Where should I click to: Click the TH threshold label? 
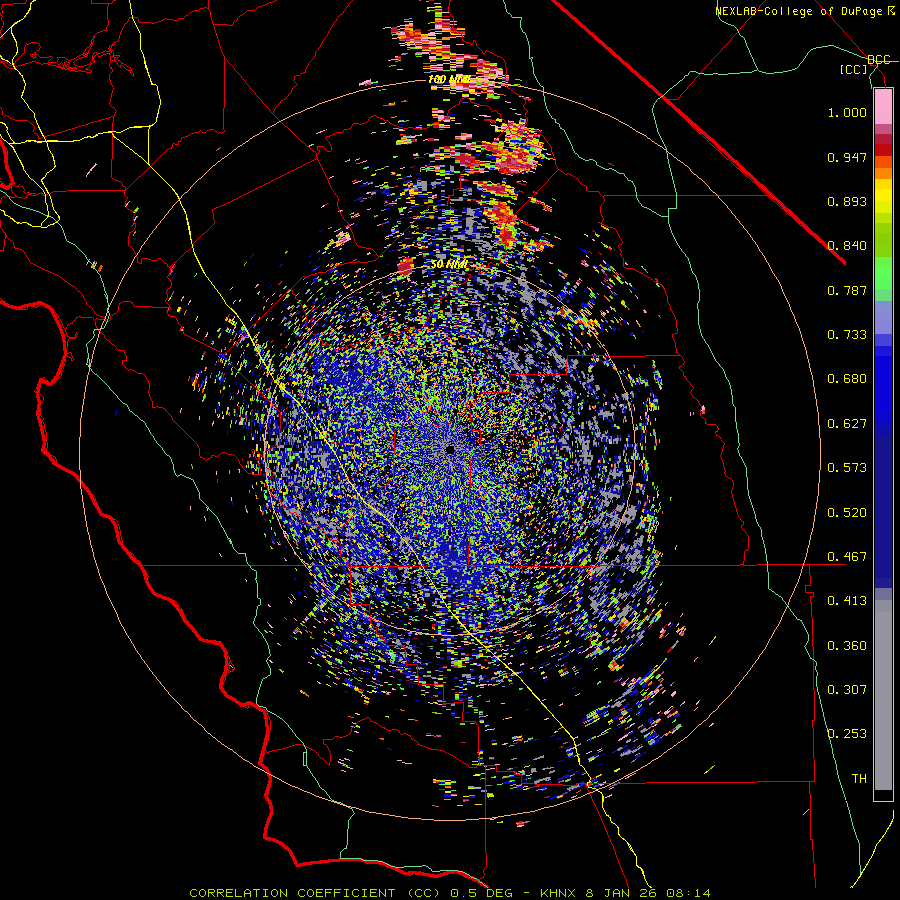click(x=859, y=779)
